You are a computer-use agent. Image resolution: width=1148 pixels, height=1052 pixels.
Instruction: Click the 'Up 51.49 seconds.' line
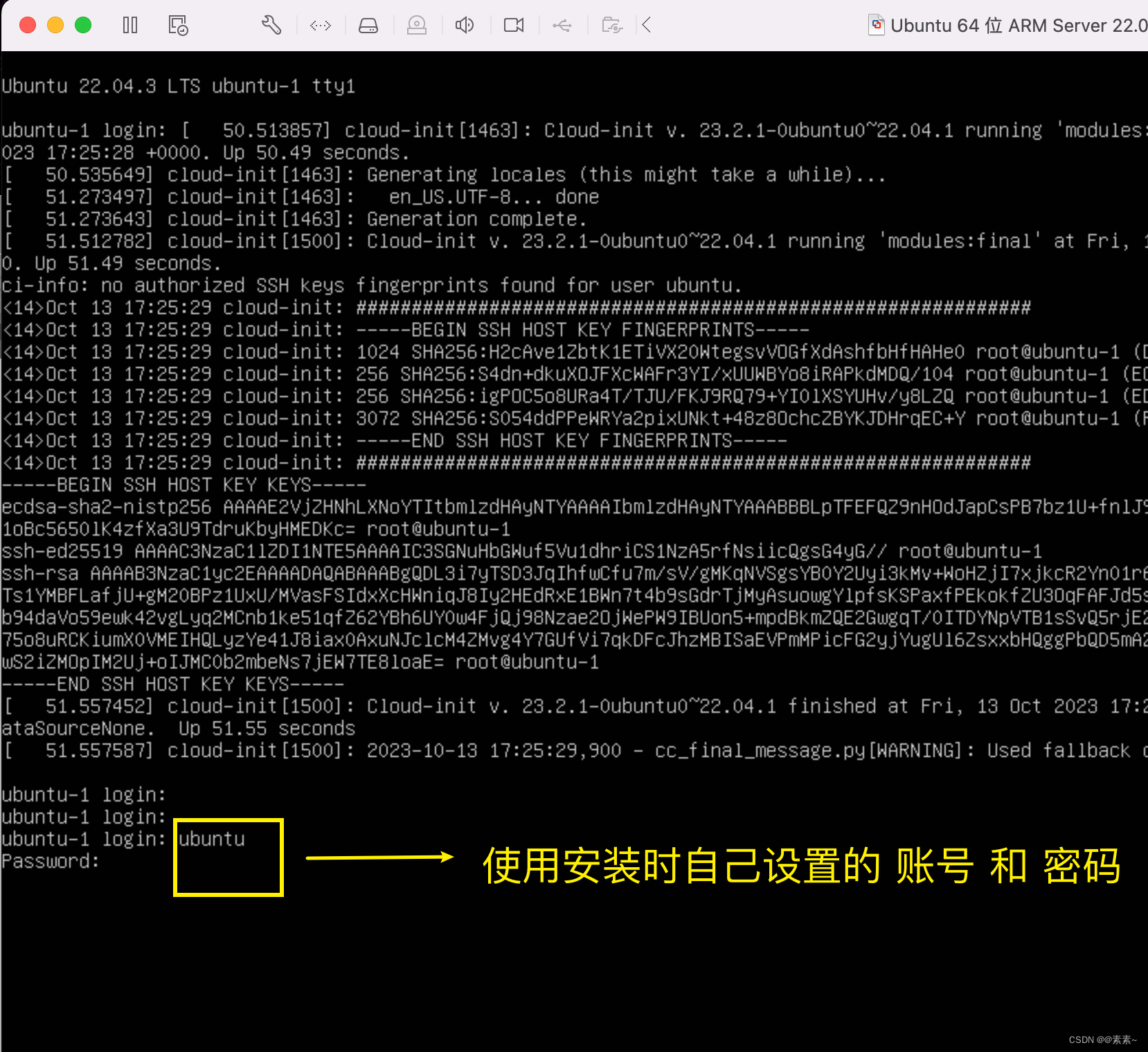[111, 264]
